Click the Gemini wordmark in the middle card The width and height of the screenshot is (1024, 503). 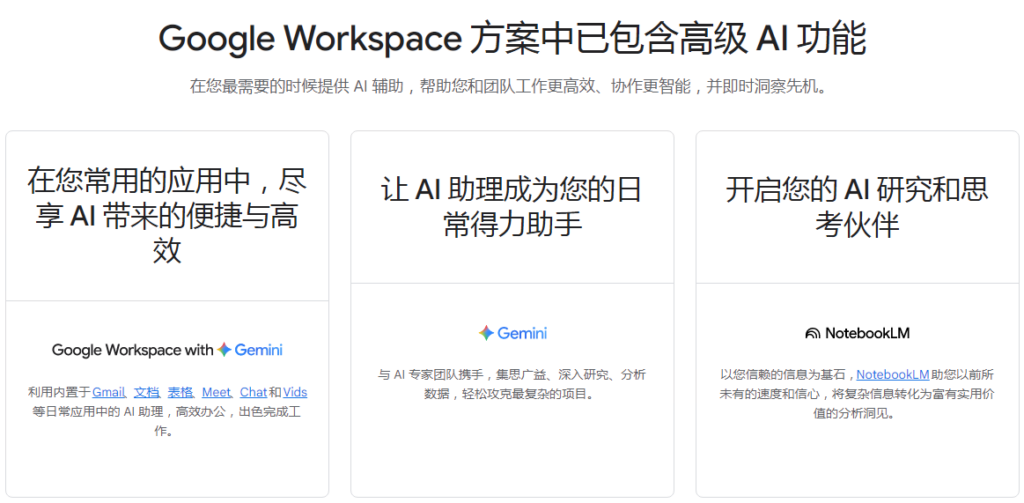pyautogui.click(x=522, y=333)
